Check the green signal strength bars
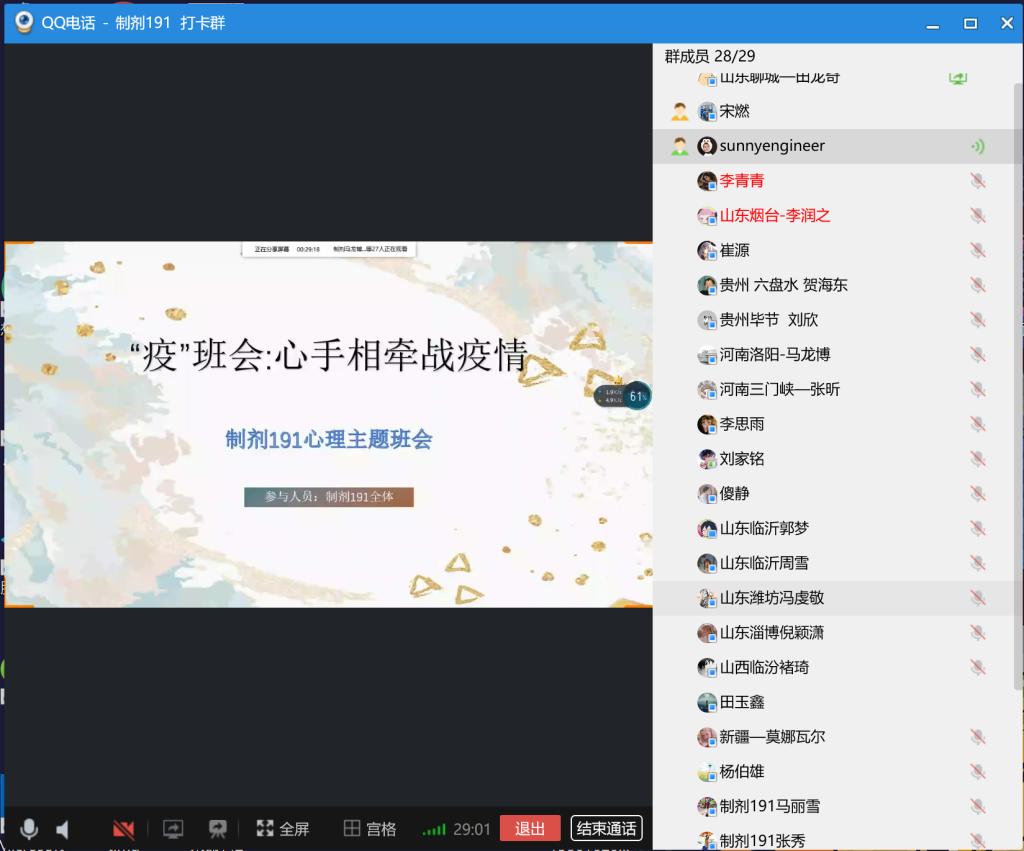 pos(434,829)
